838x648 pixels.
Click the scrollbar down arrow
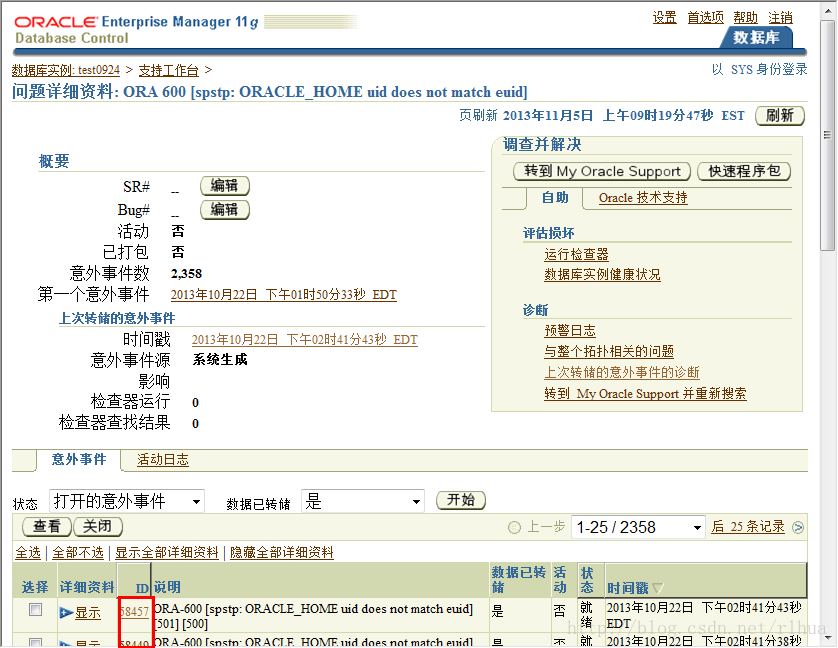pos(827,638)
